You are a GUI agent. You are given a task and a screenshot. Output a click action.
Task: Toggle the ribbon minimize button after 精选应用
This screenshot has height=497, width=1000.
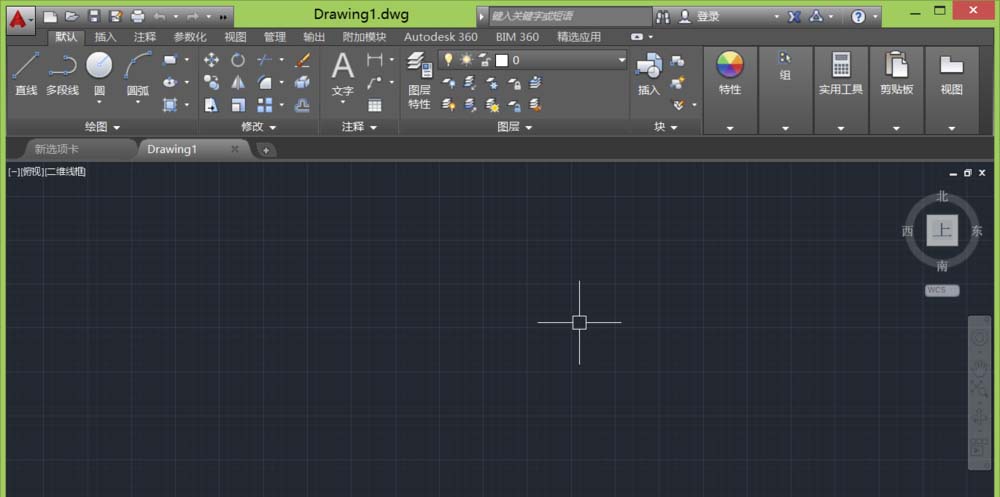(636, 37)
